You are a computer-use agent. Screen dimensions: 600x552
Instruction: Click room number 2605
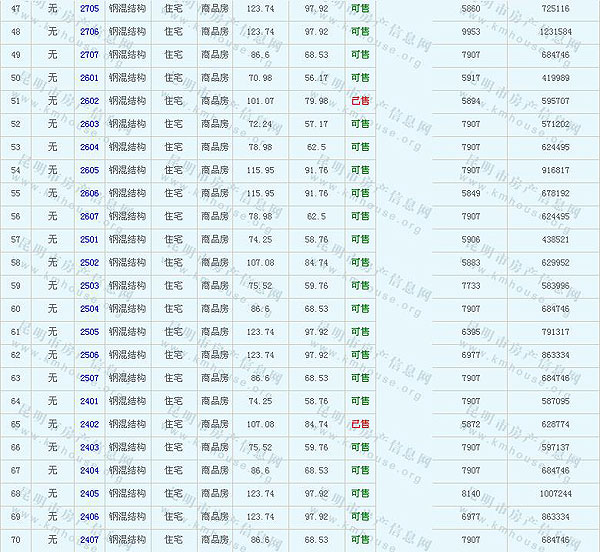[89, 170]
